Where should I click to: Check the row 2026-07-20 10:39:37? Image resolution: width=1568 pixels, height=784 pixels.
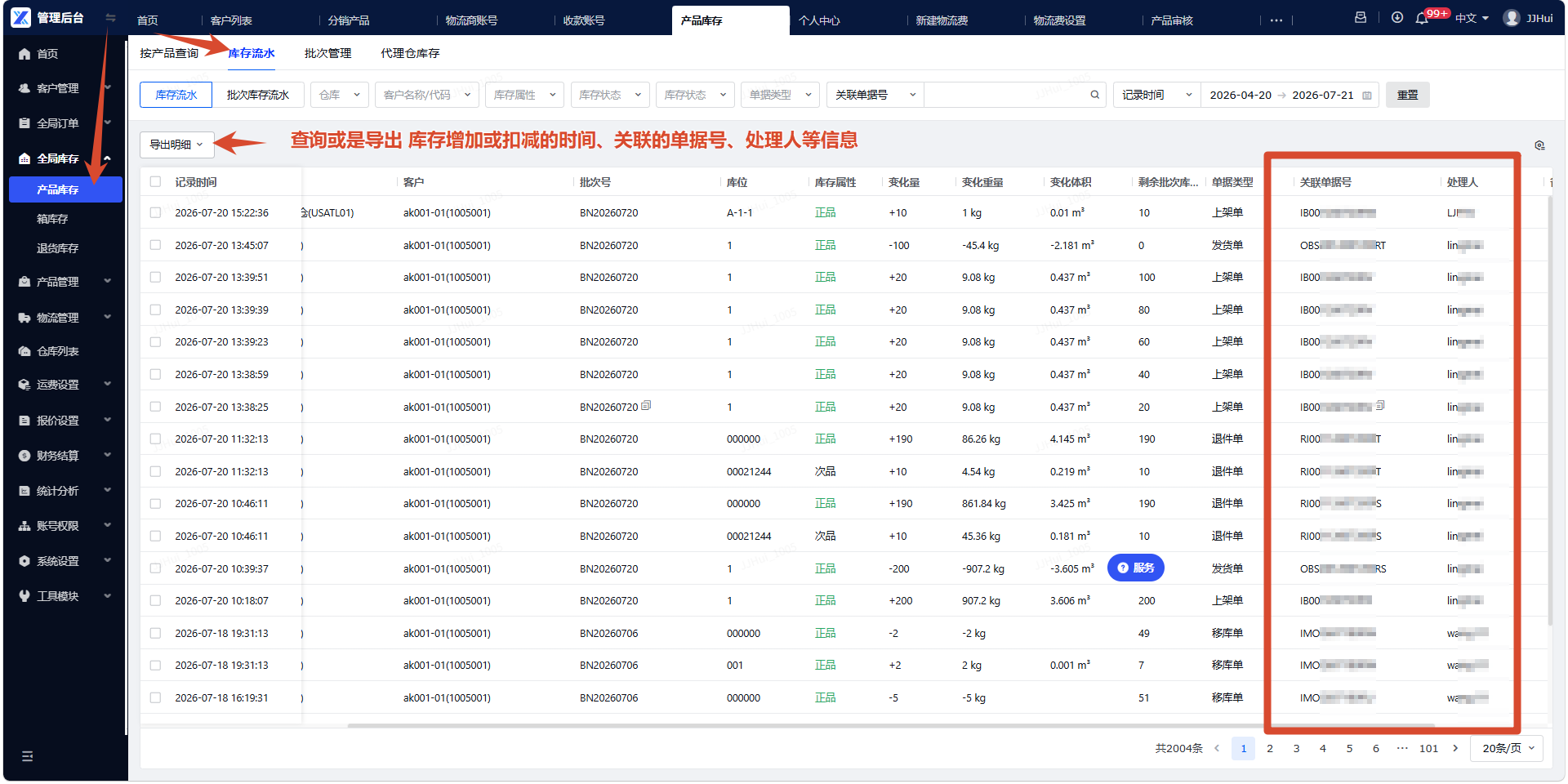(155, 568)
